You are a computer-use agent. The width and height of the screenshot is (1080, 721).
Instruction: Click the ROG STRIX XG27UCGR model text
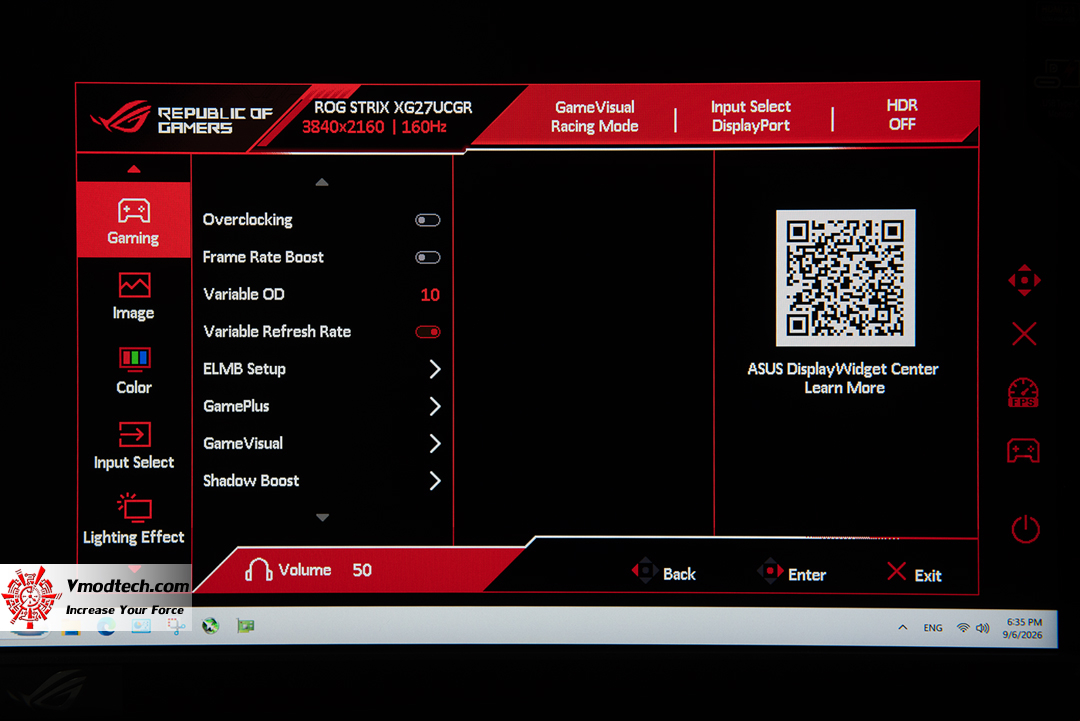(393, 108)
